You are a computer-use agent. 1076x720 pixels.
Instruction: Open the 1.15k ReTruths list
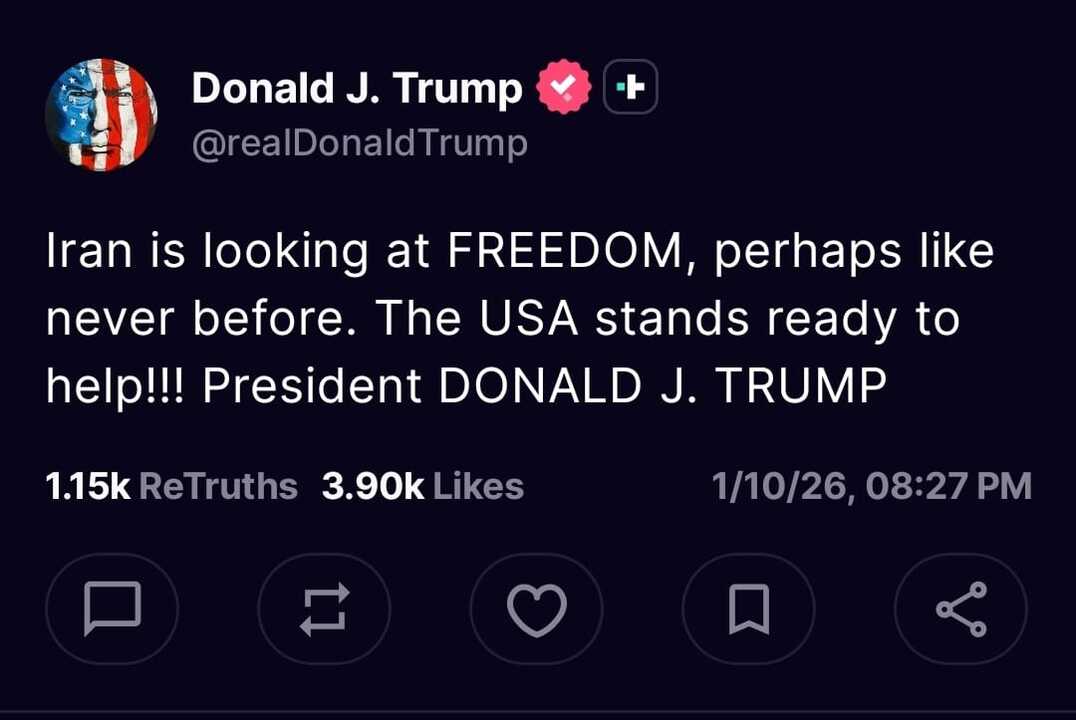171,486
